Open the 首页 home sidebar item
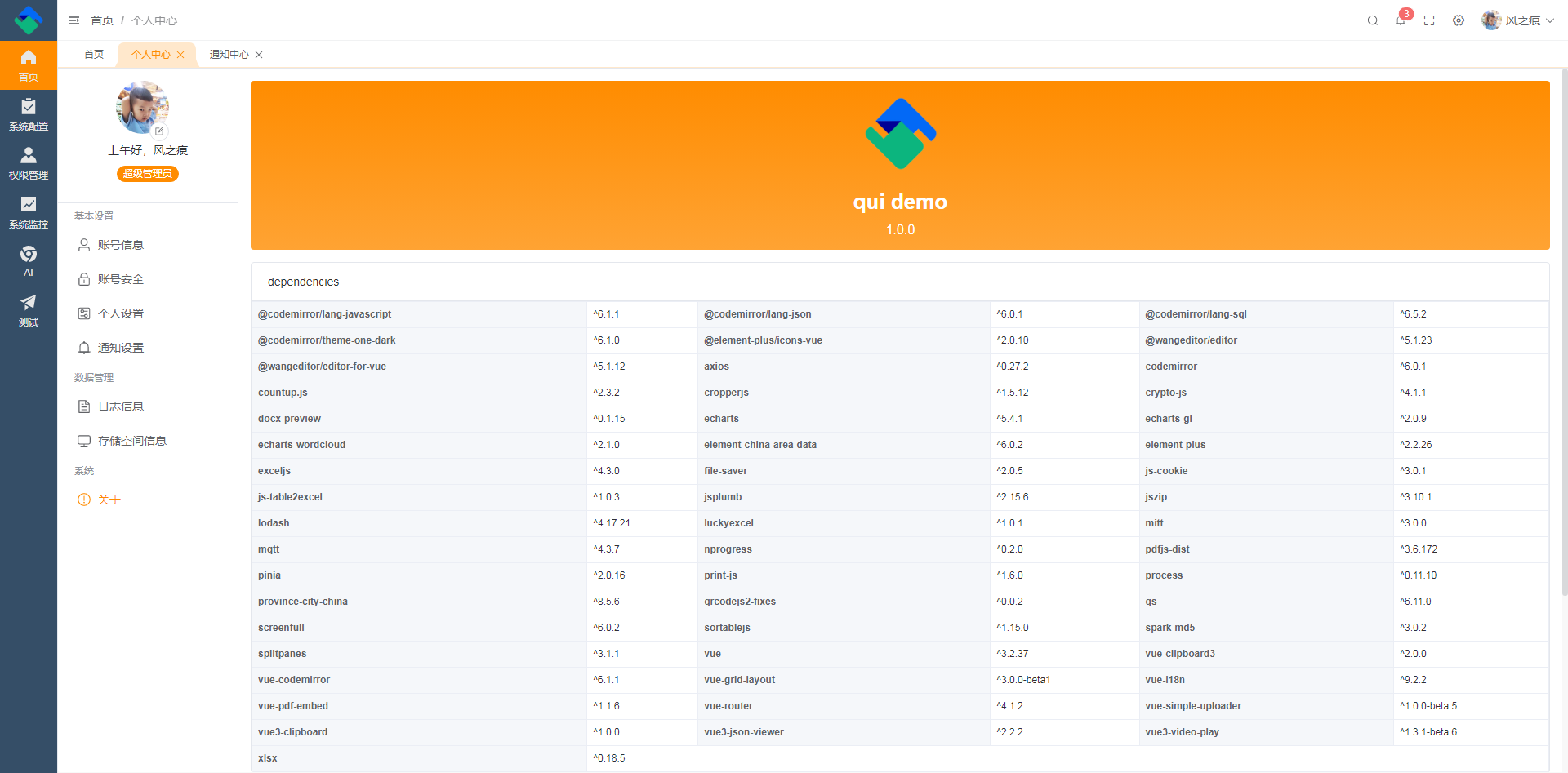Image resolution: width=1568 pixels, height=773 pixels. click(29, 65)
